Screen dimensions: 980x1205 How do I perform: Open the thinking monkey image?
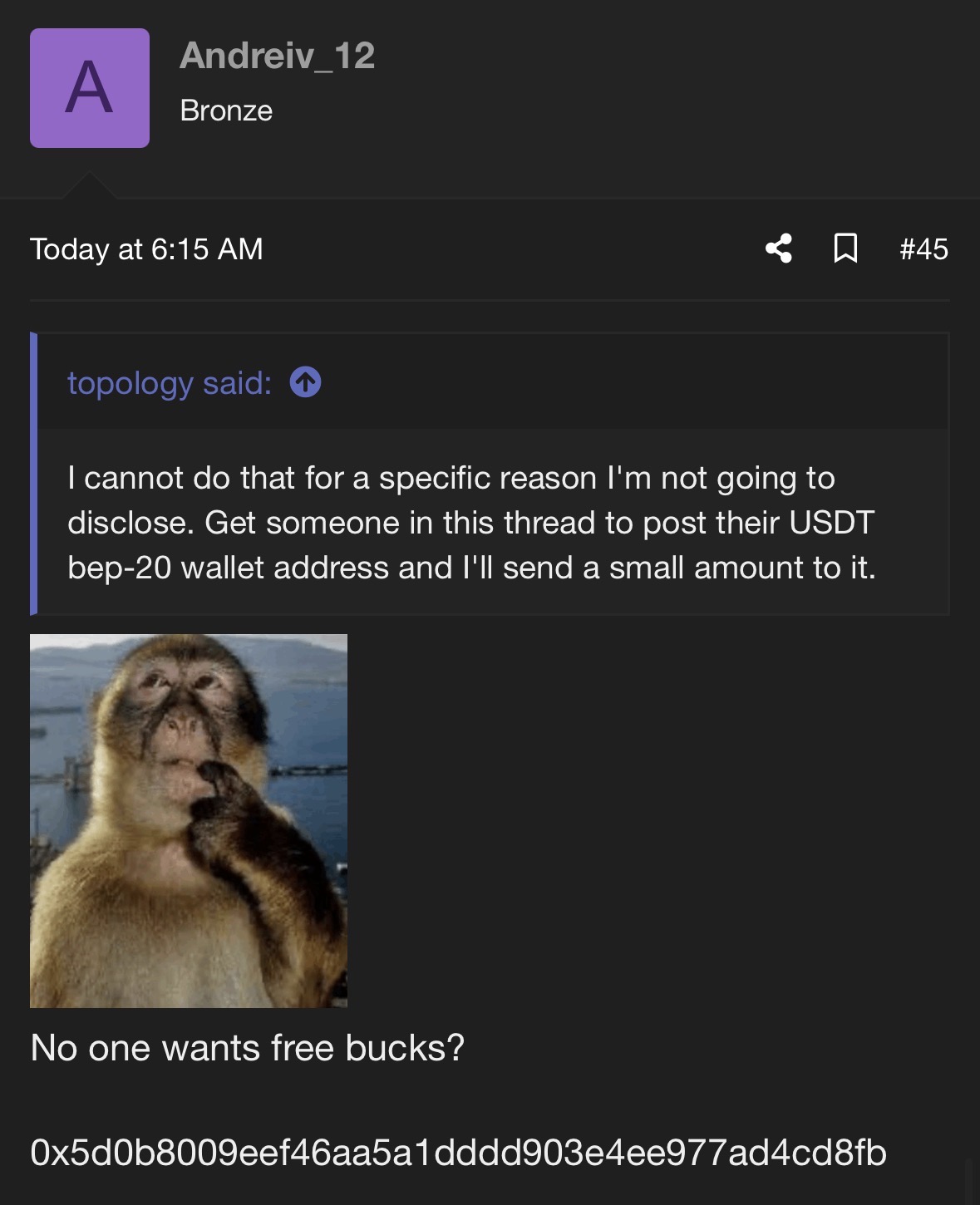coord(189,820)
